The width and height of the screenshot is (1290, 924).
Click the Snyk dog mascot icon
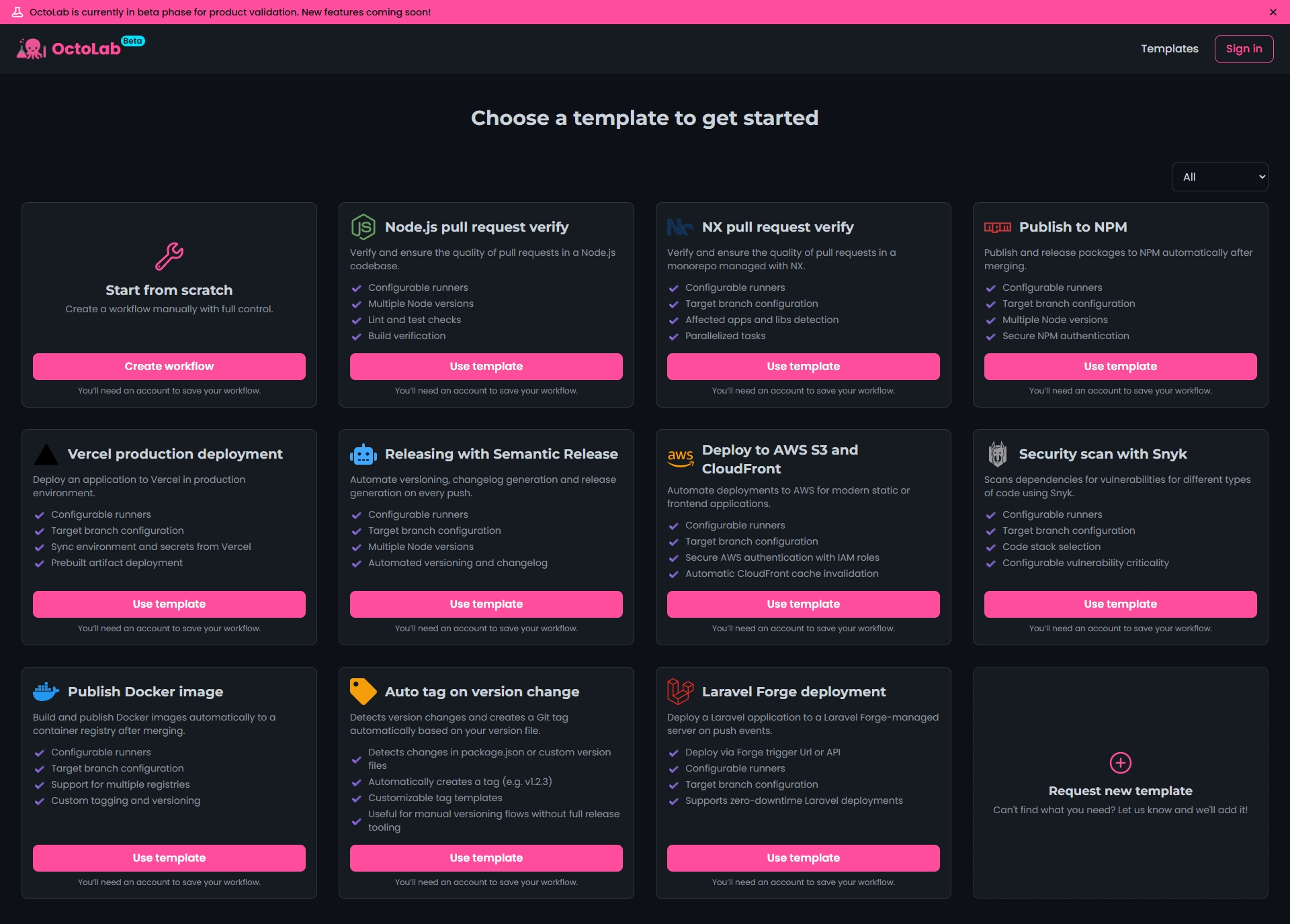[x=998, y=455]
